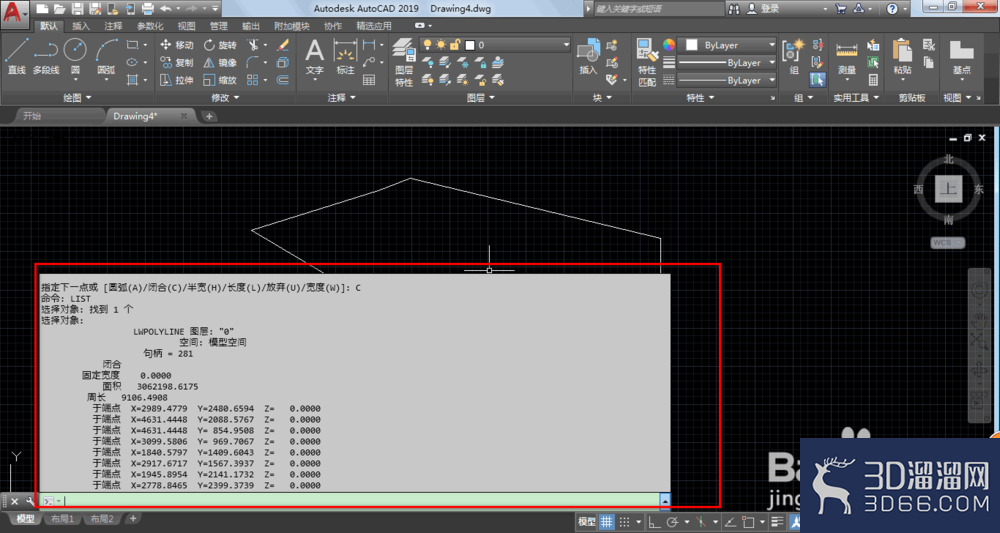1000x533 pixels.
Task: Click the Erase tool icon
Action: [283, 45]
